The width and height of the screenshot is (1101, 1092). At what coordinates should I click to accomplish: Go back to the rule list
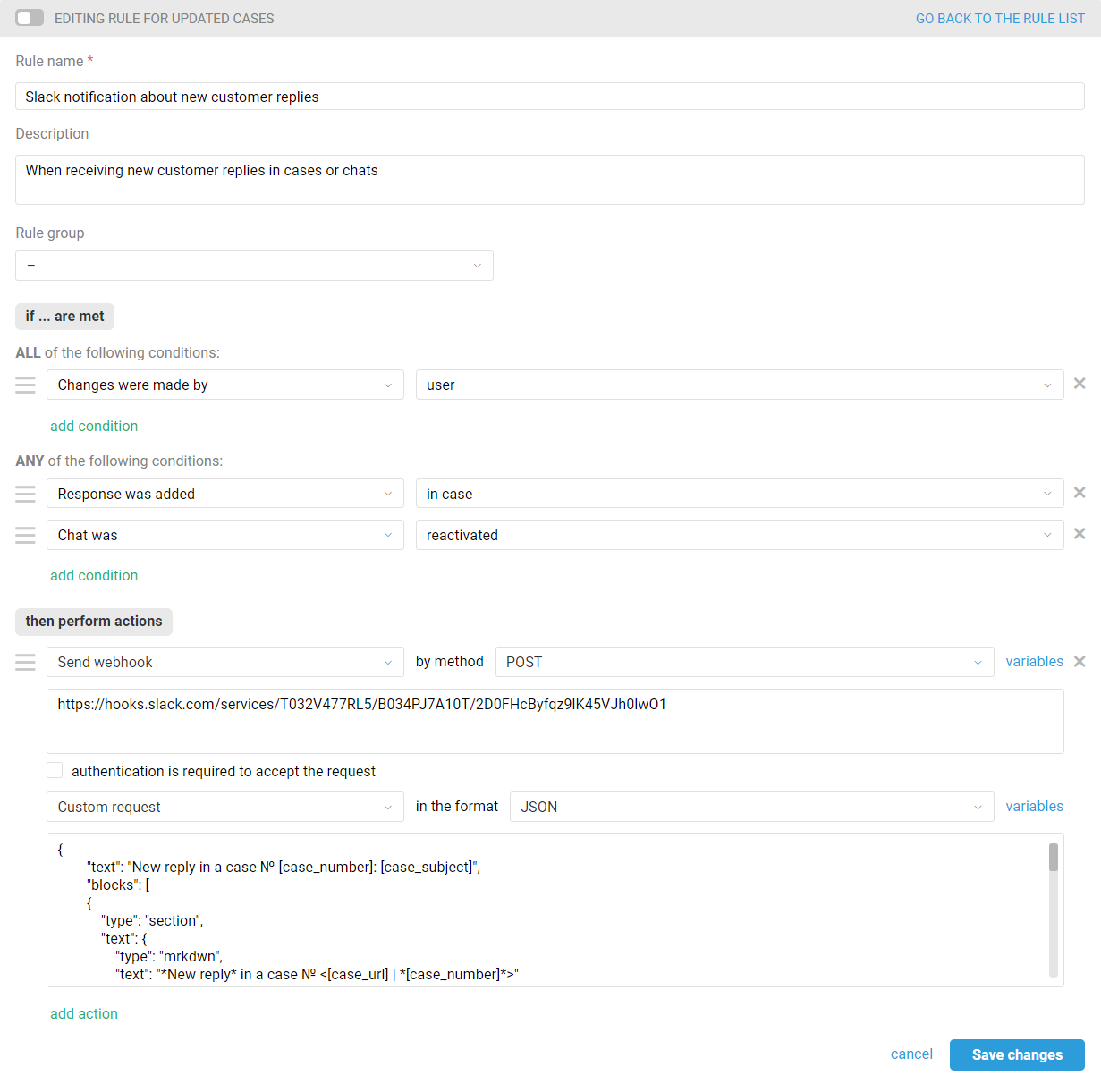pyautogui.click(x=1000, y=19)
